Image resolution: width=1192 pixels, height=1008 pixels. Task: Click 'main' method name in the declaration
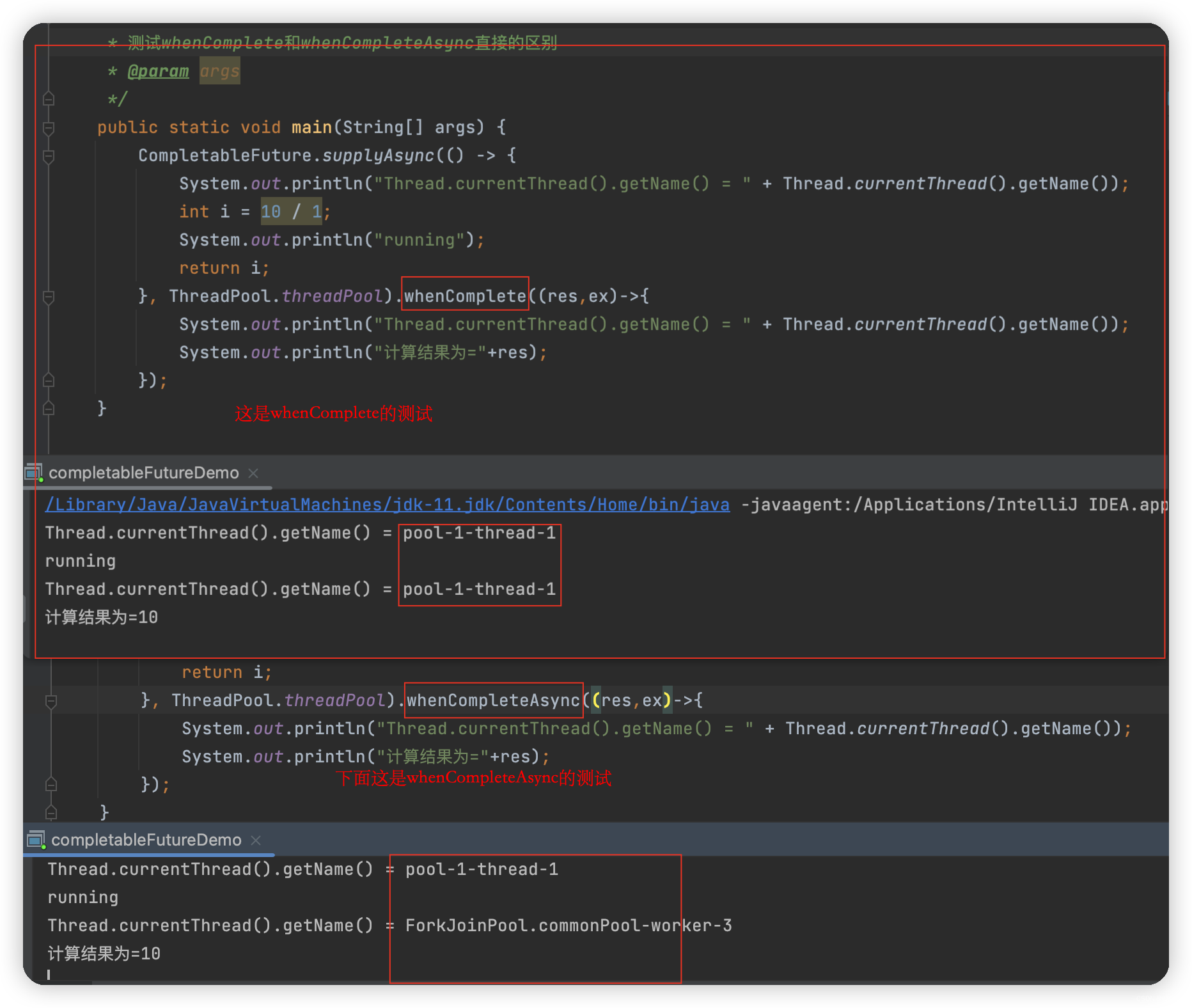[311, 127]
